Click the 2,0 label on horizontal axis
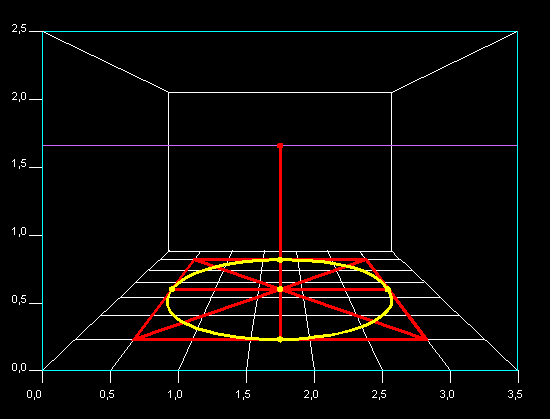The height and width of the screenshot is (419, 550). (x=311, y=394)
